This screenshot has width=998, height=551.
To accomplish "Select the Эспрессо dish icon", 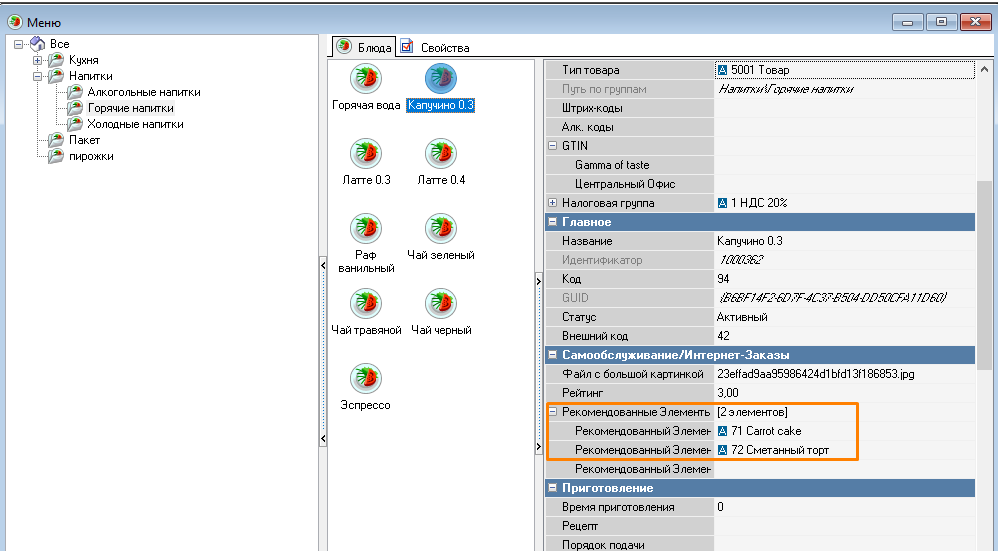I will point(366,379).
